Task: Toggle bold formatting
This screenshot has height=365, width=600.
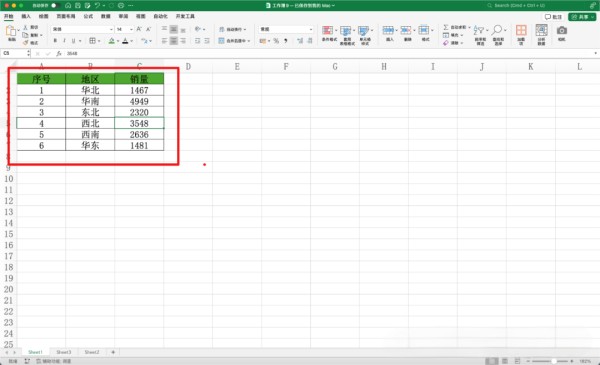Action: (x=55, y=41)
